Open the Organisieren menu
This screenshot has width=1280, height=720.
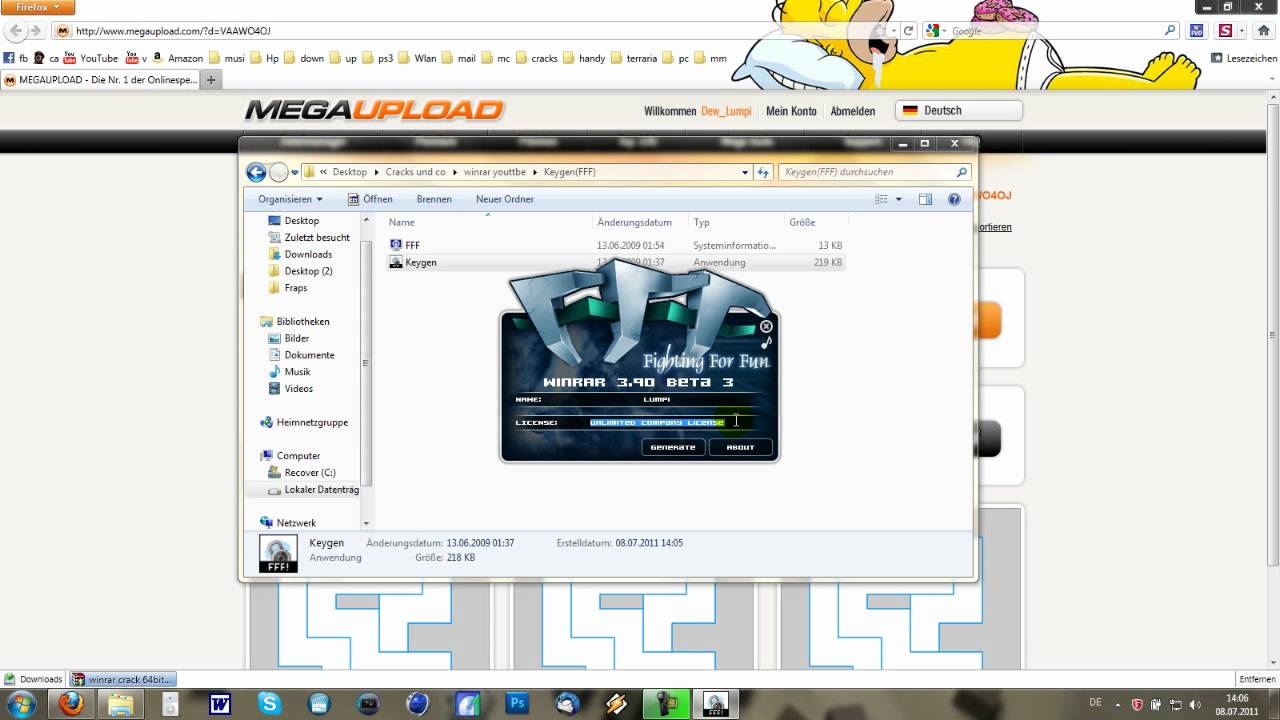tap(290, 199)
